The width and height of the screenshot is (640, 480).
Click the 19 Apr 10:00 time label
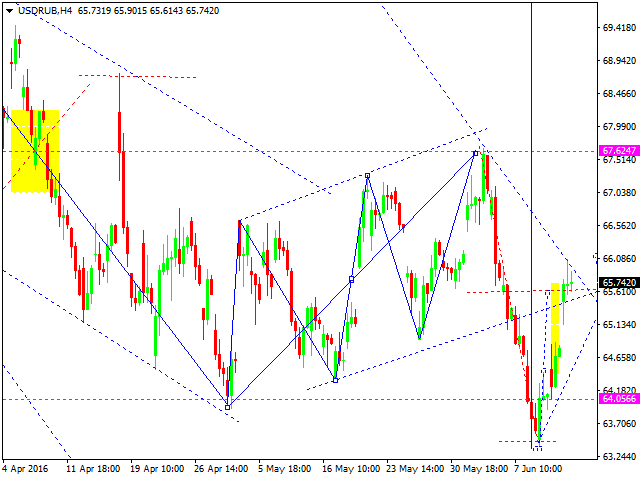[157, 469]
